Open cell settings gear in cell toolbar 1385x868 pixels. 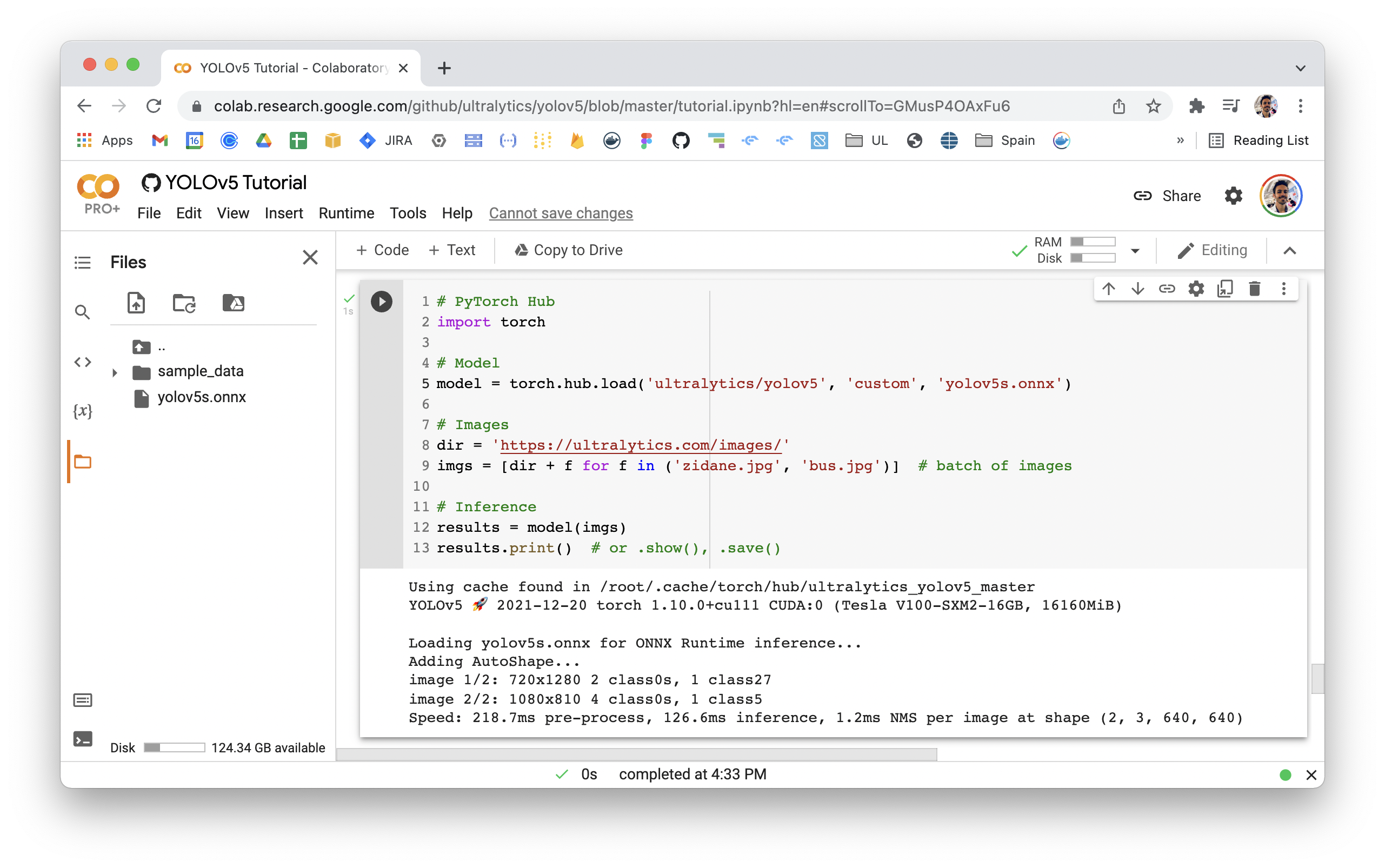coord(1195,289)
